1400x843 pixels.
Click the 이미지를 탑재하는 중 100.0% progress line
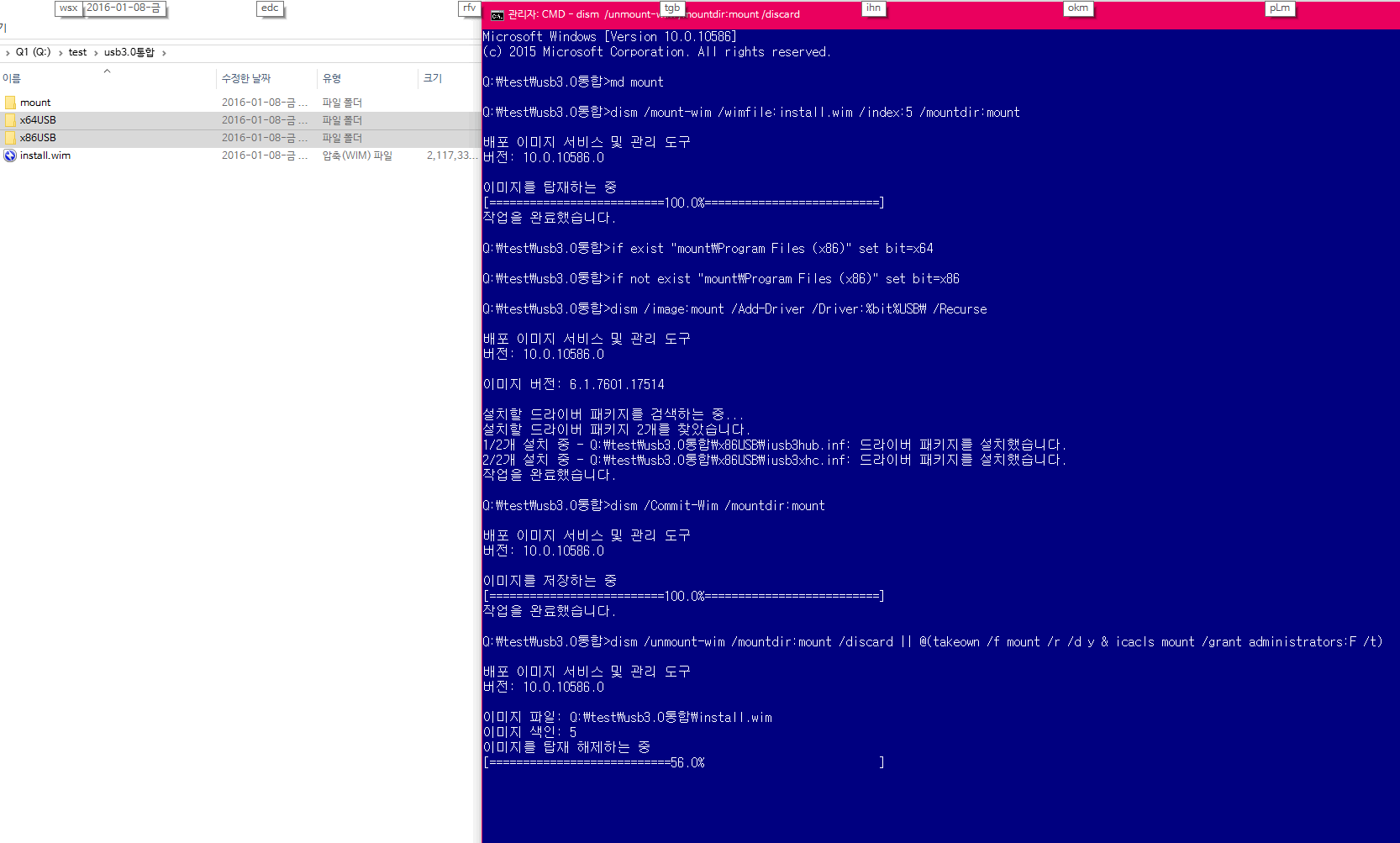683,203
